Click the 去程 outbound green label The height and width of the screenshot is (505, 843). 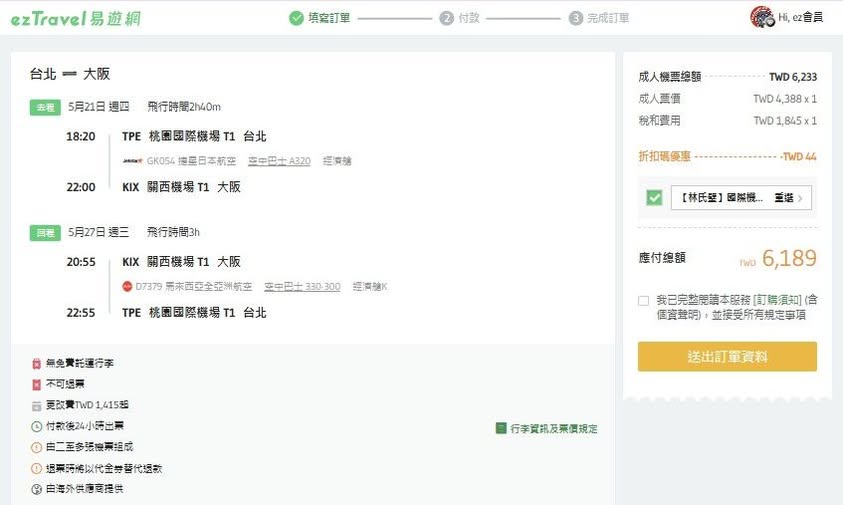pos(45,107)
